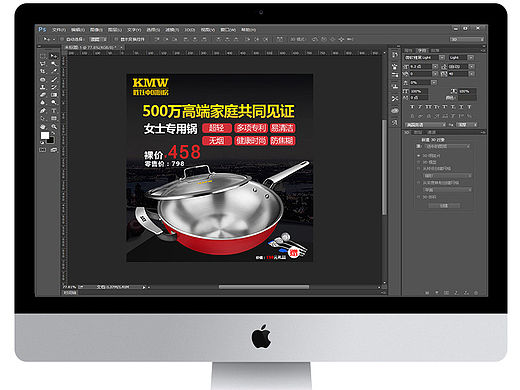Screen dimensions: 520x390
Task: Select the Rectangular Marquee tool
Action: point(43,56)
